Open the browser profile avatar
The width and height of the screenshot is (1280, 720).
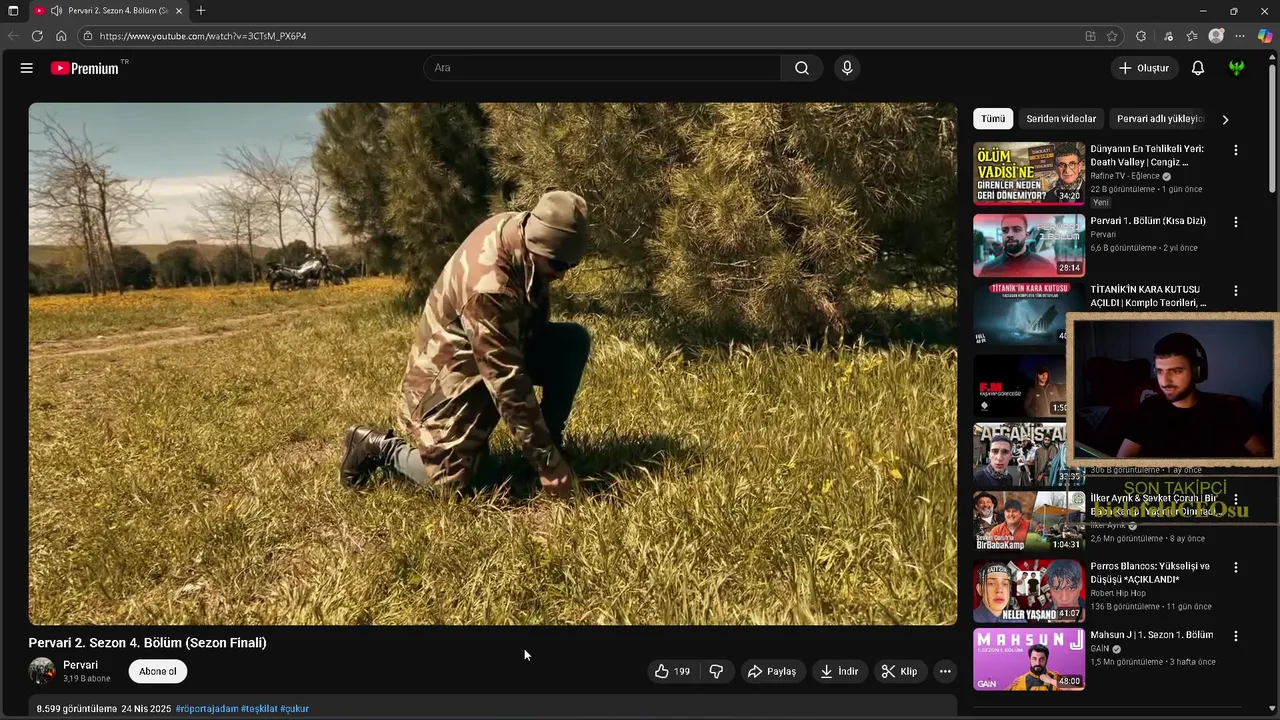point(1216,36)
